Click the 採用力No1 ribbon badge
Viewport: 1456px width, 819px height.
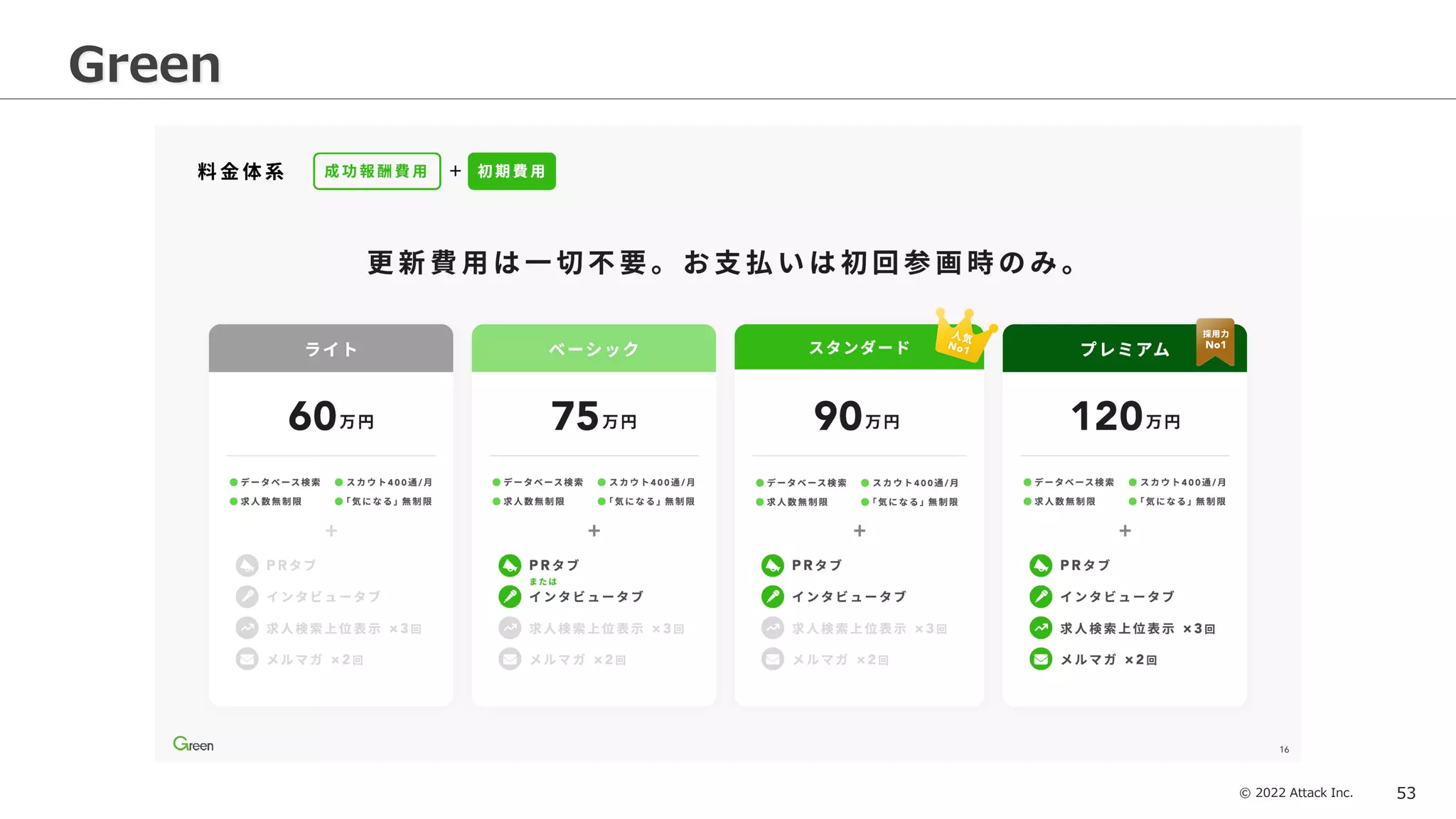1215,341
